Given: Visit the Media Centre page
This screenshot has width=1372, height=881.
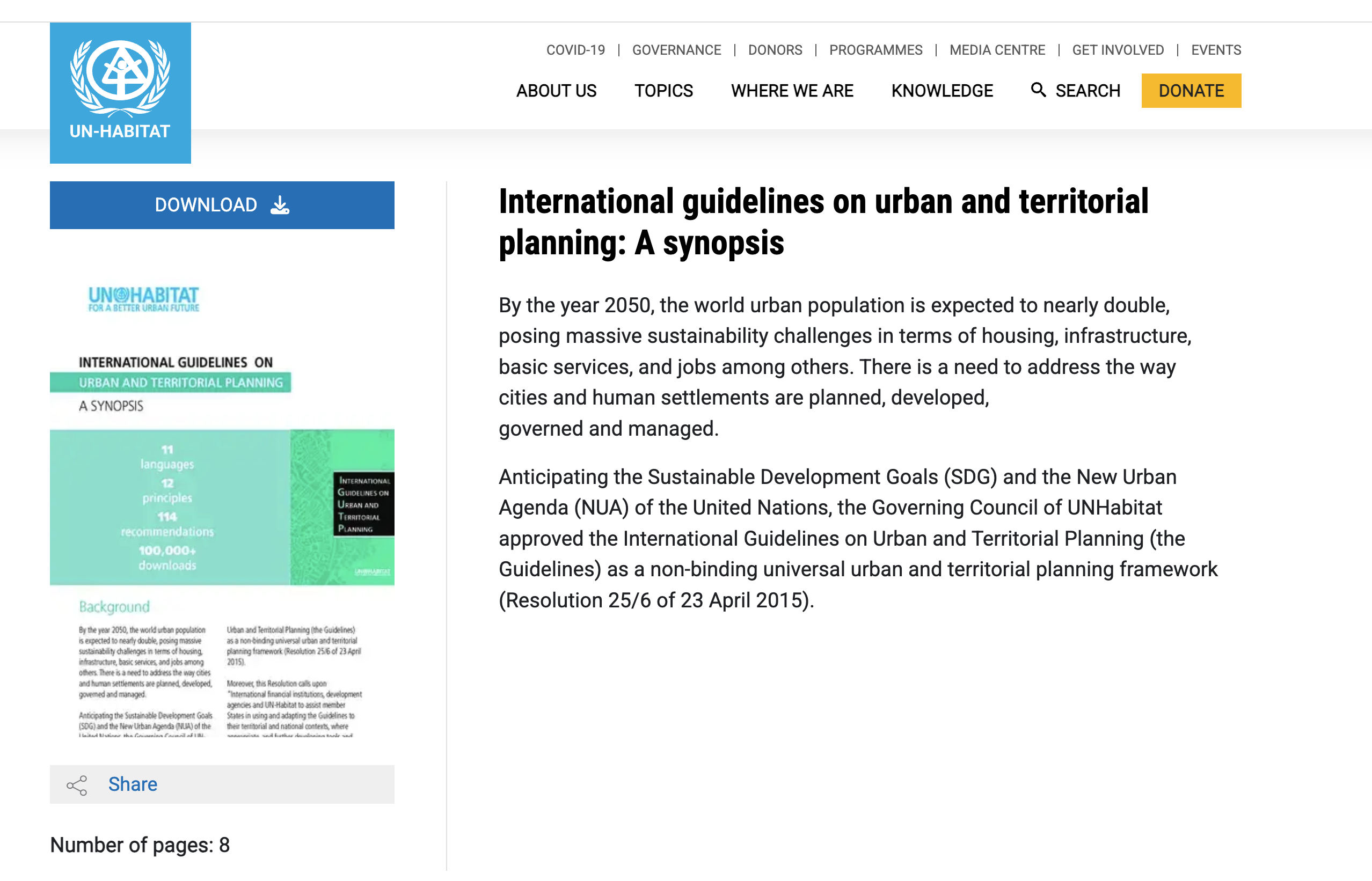Looking at the screenshot, I should coord(997,50).
